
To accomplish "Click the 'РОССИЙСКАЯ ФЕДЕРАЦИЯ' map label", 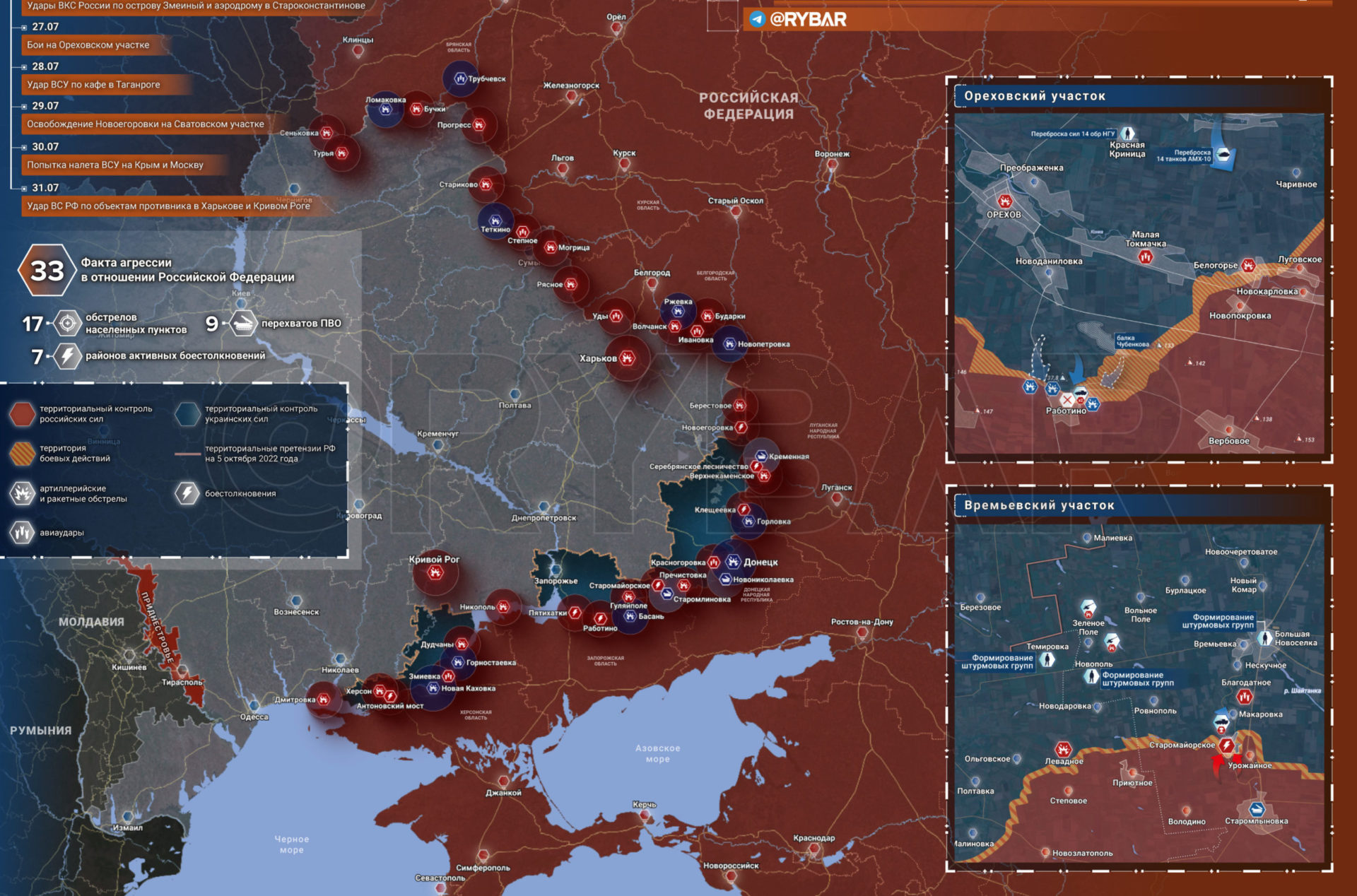I will [x=748, y=106].
